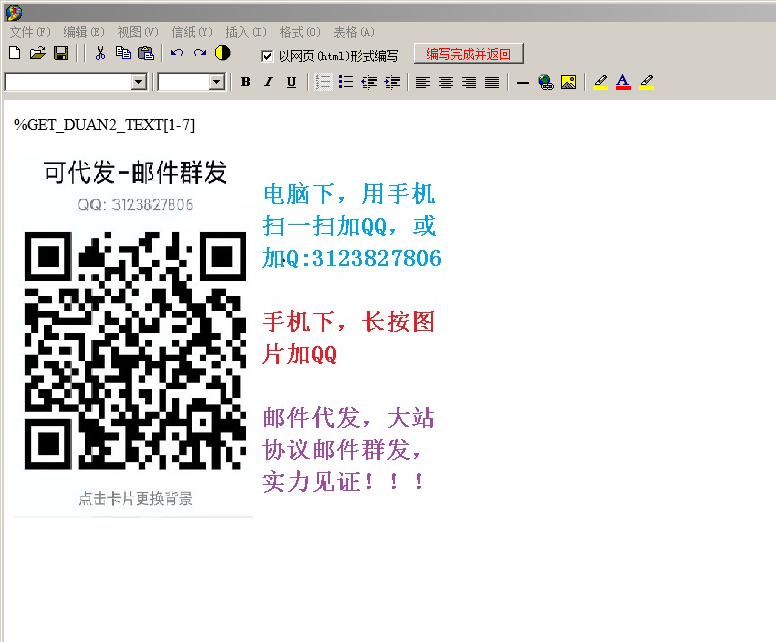
Task: Copy selection with the copy icon
Action: 123,53
